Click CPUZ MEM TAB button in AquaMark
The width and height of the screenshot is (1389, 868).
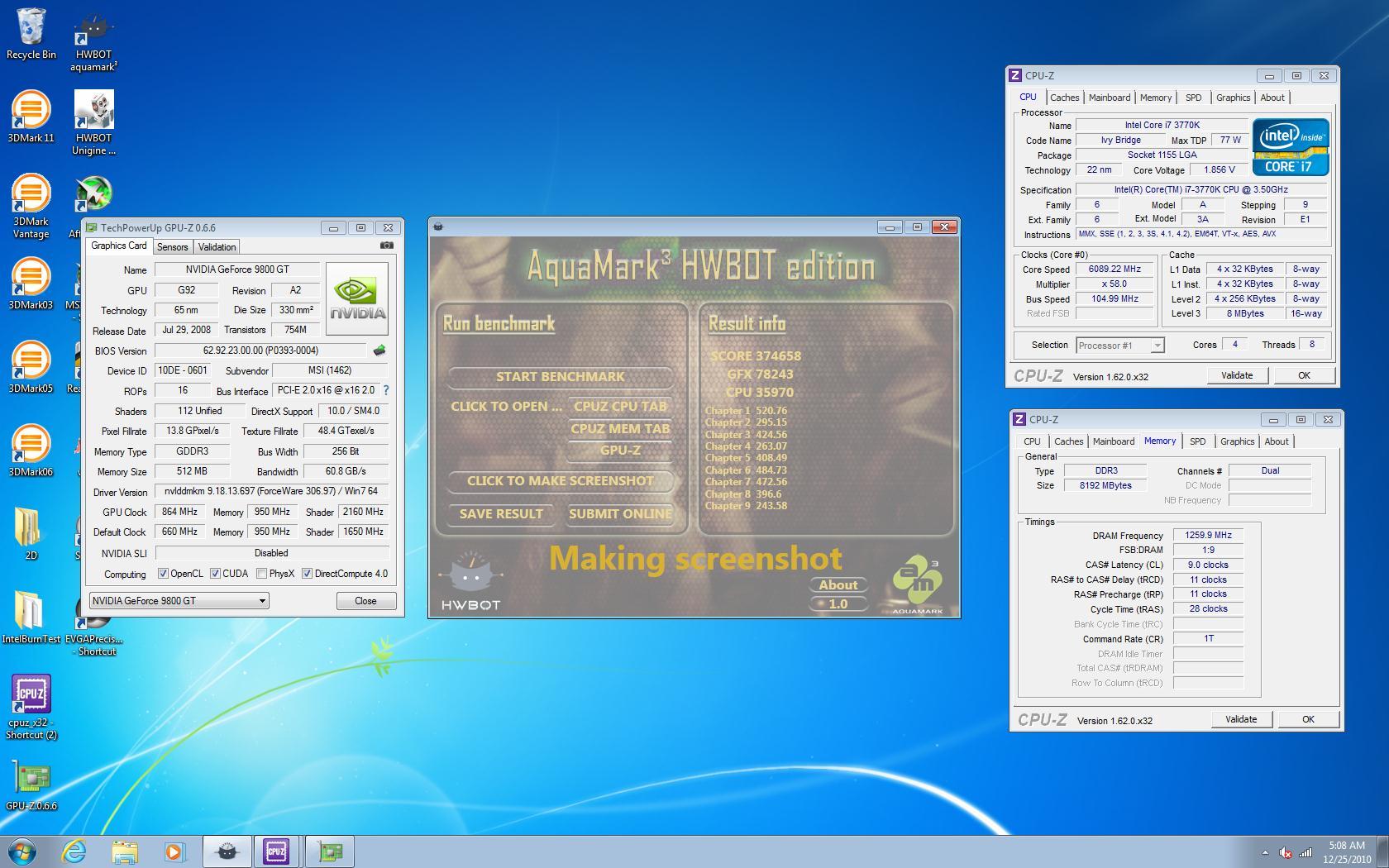(619, 428)
